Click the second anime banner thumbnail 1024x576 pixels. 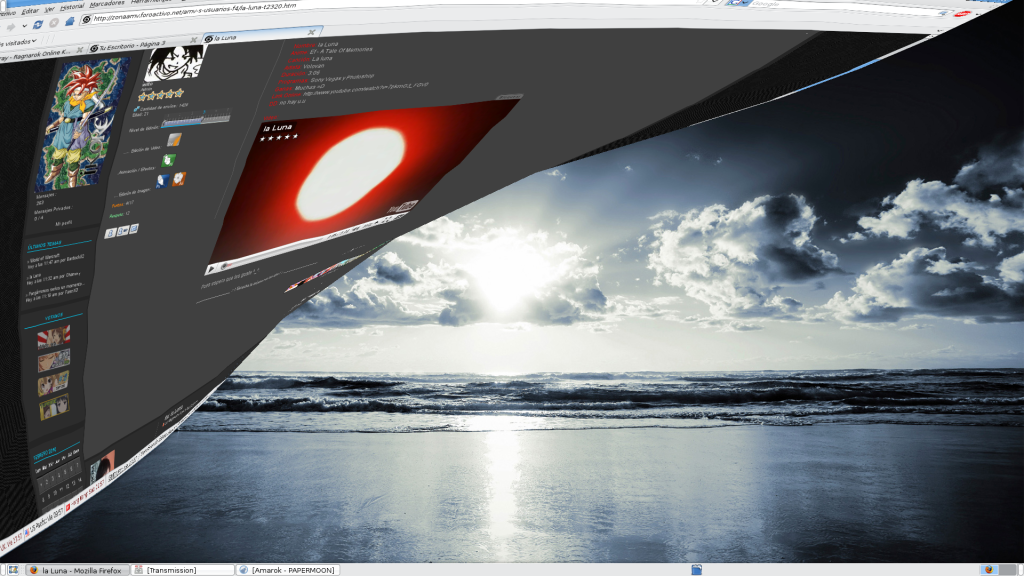(x=54, y=359)
